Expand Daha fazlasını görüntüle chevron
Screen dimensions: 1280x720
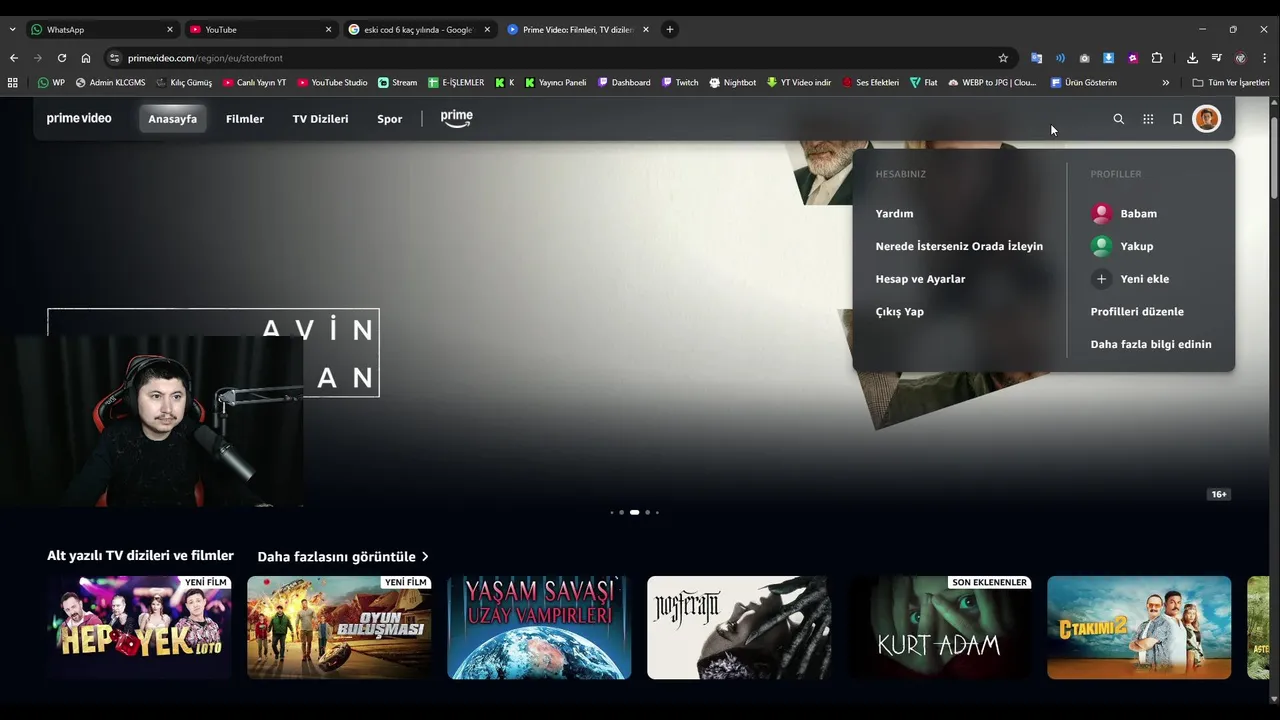pos(425,557)
